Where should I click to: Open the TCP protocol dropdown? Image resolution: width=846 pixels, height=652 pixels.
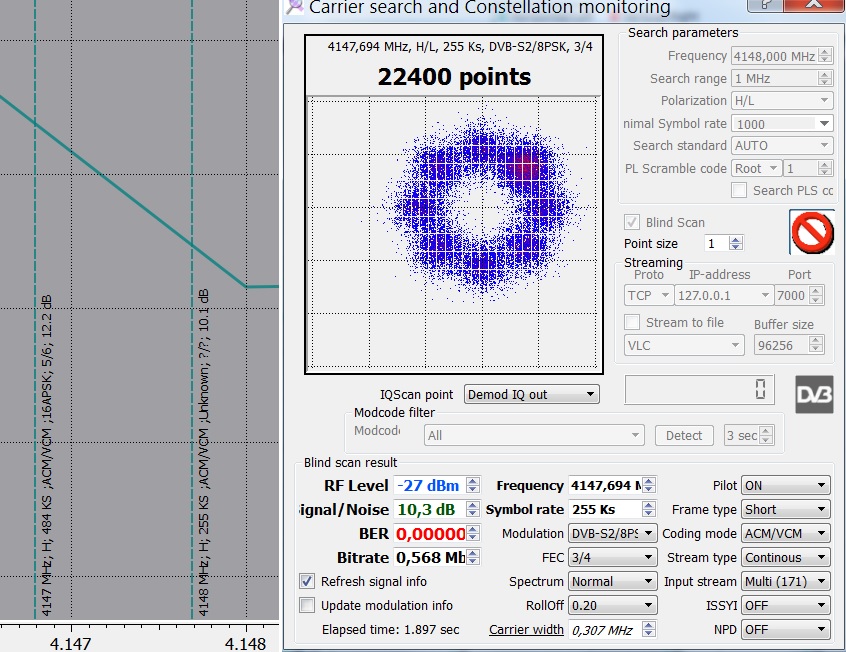(x=649, y=295)
